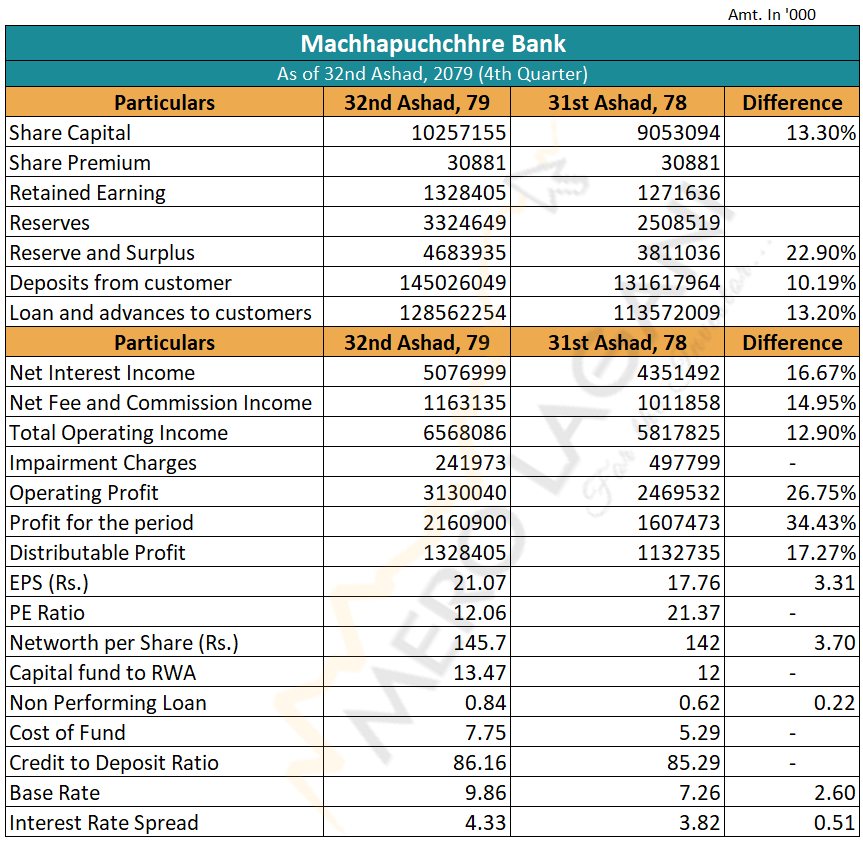863x841 pixels.
Task: Click Impairment Charges previous value 497799
Action: [684, 463]
